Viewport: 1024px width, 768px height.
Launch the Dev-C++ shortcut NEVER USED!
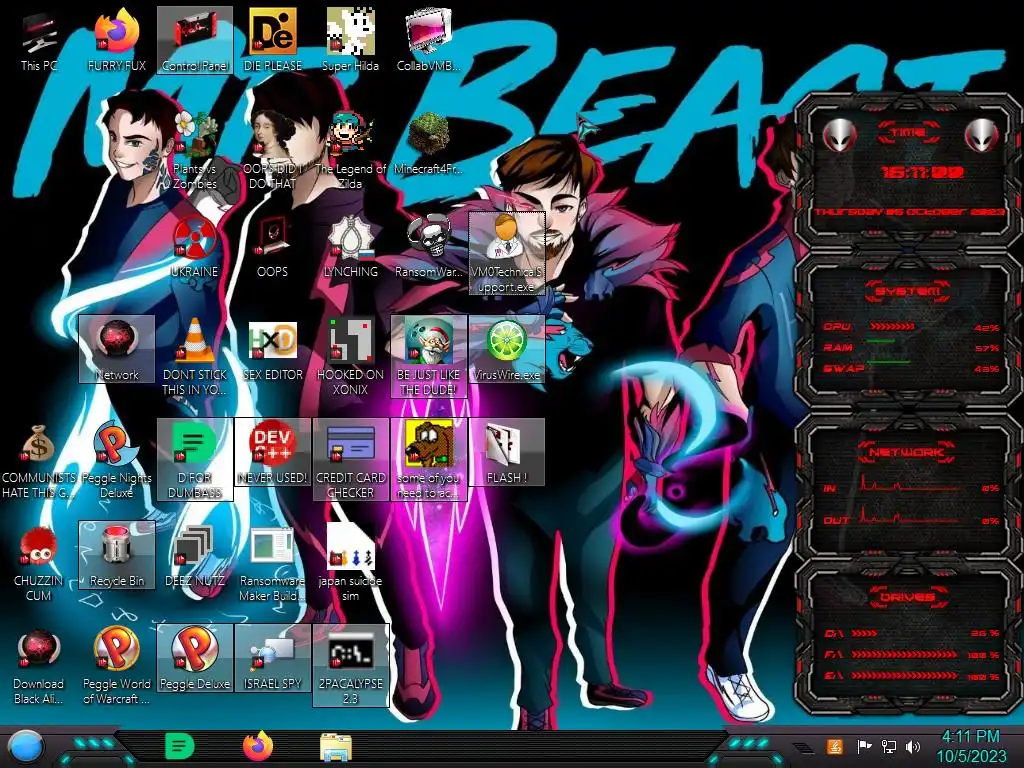272,453
